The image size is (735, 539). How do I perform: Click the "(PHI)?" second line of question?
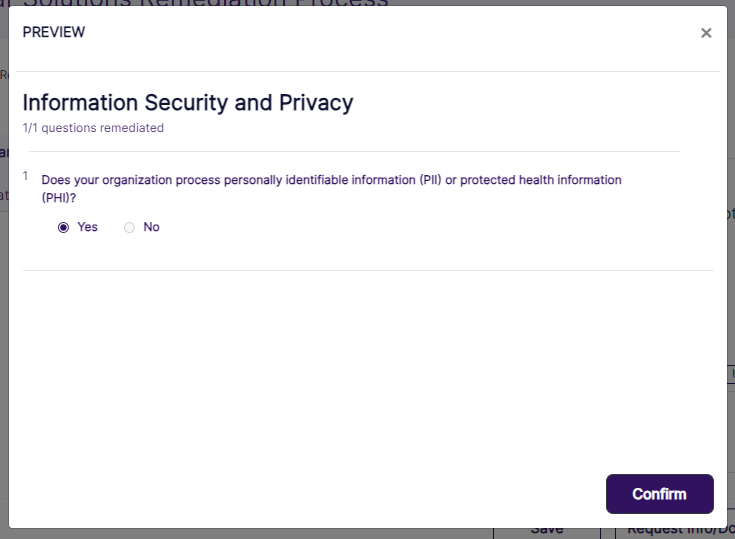click(x=59, y=198)
